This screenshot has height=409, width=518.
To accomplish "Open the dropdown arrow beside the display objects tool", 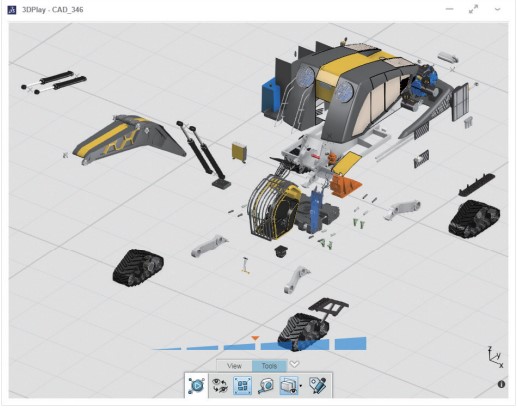I will coord(301,386).
